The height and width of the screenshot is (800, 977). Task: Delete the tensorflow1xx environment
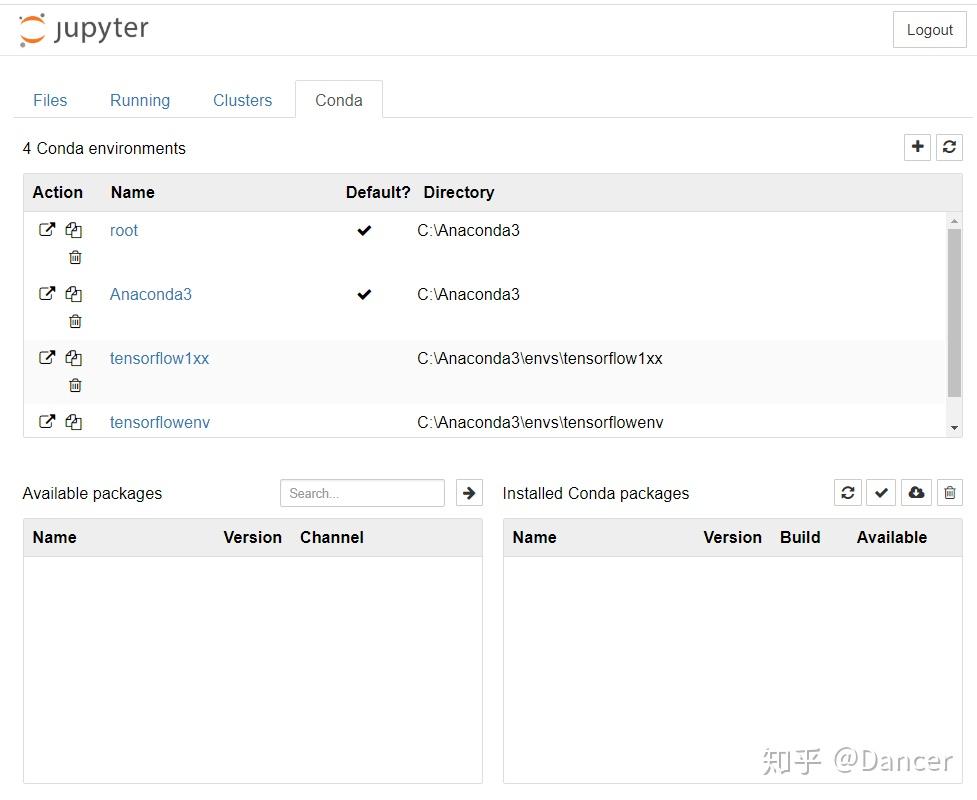pyautogui.click(x=75, y=385)
